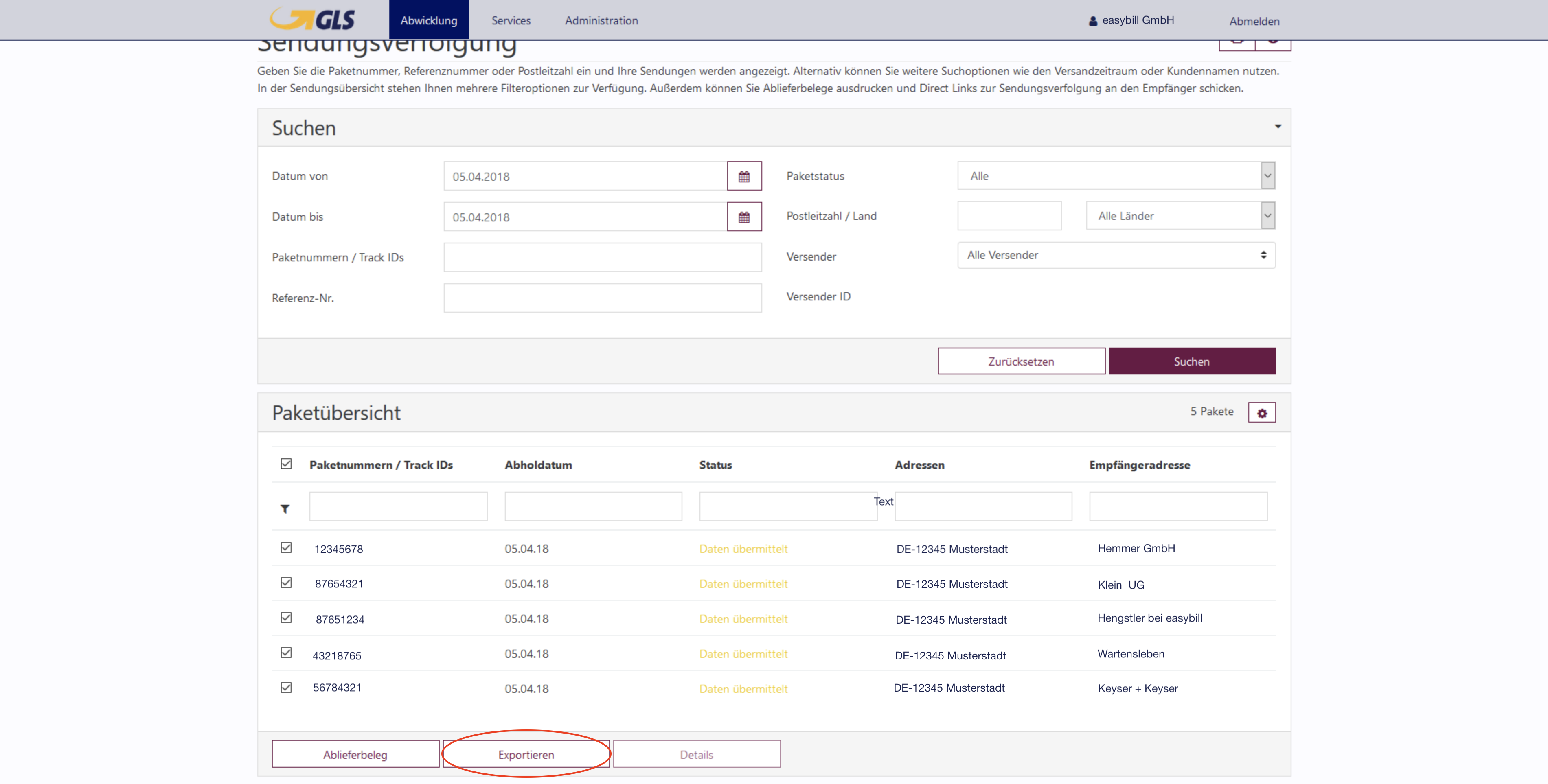
Task: Click the Exportieren button
Action: pos(526,755)
